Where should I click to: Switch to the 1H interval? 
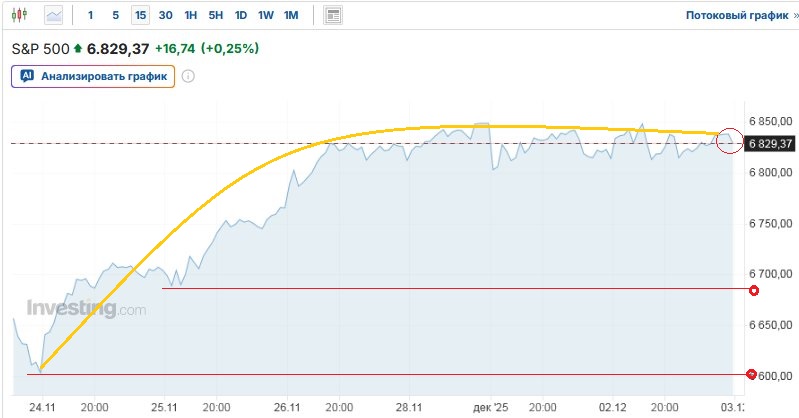[190, 16]
